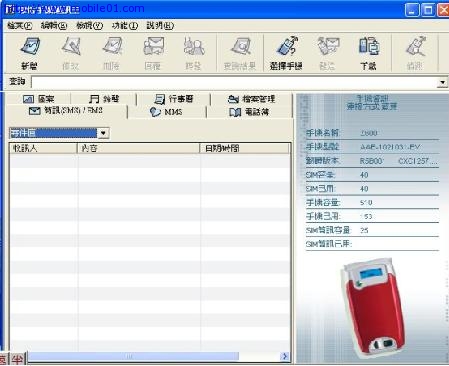Click the 手機資訊 panel heading

(x=372, y=98)
